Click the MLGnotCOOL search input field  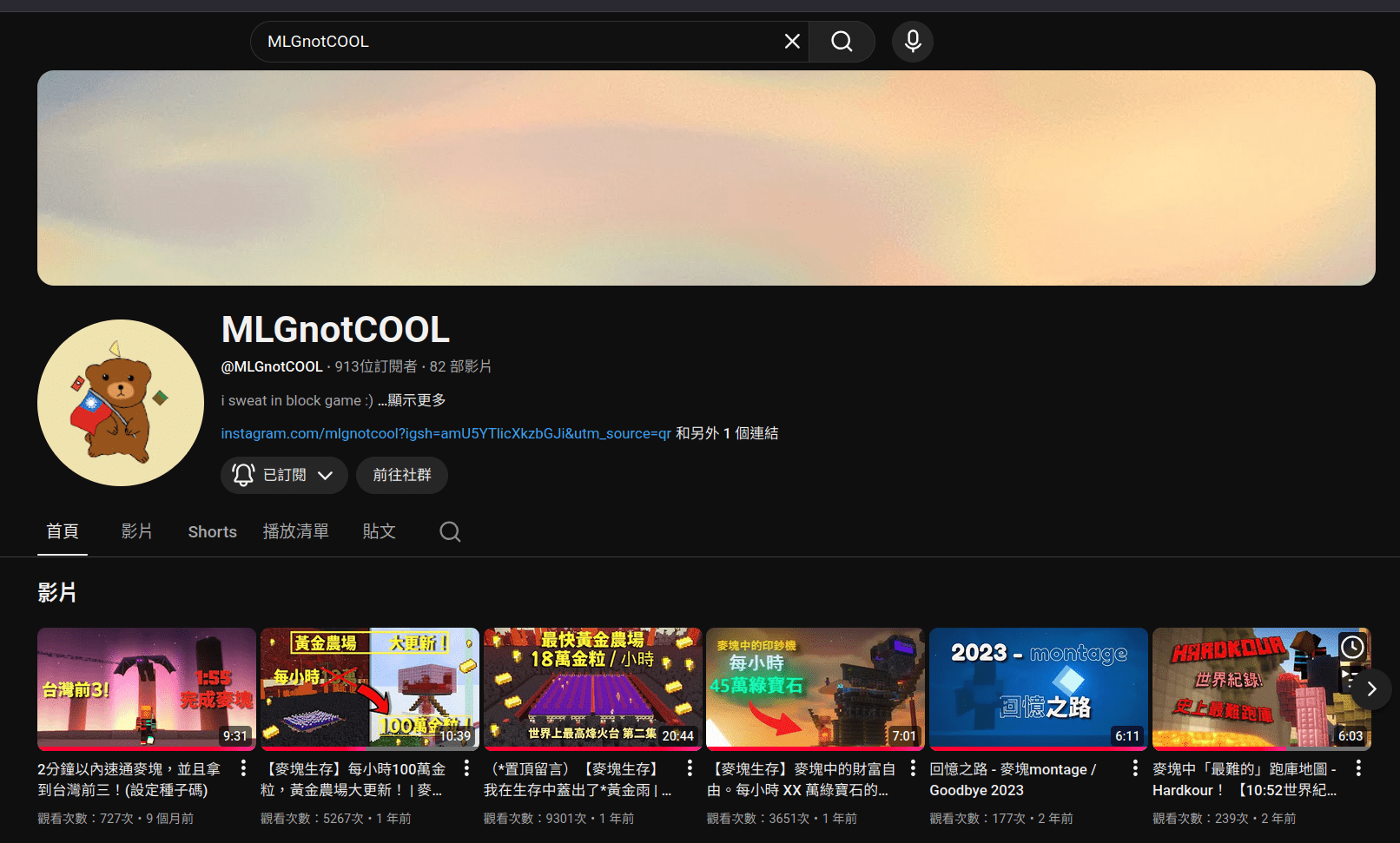(520, 42)
